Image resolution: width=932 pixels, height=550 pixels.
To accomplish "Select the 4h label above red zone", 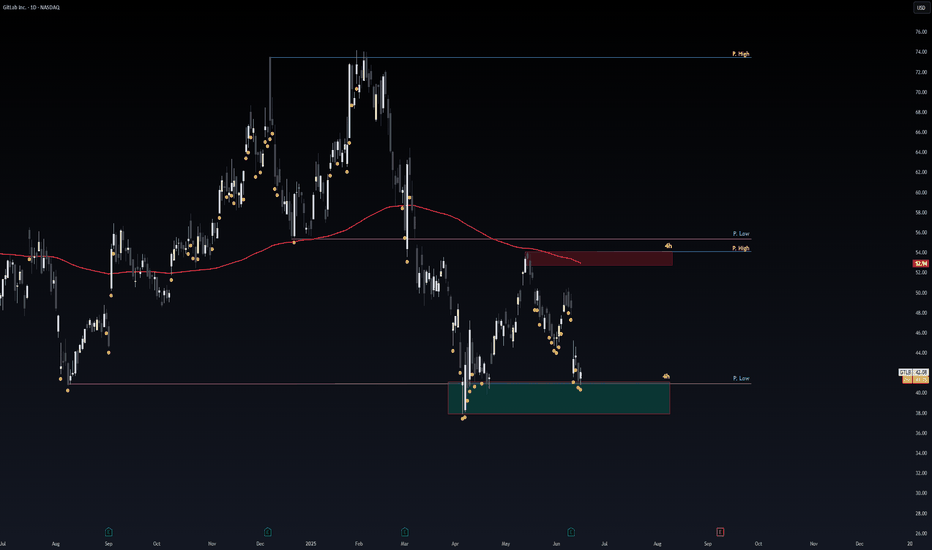I will click(x=668, y=246).
